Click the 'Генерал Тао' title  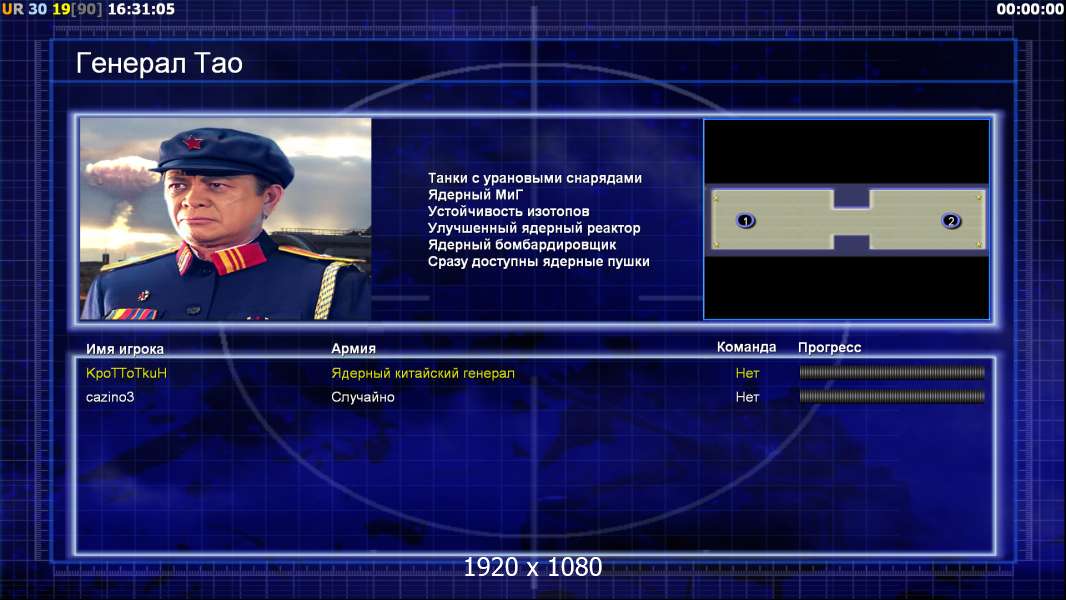pyautogui.click(x=159, y=63)
